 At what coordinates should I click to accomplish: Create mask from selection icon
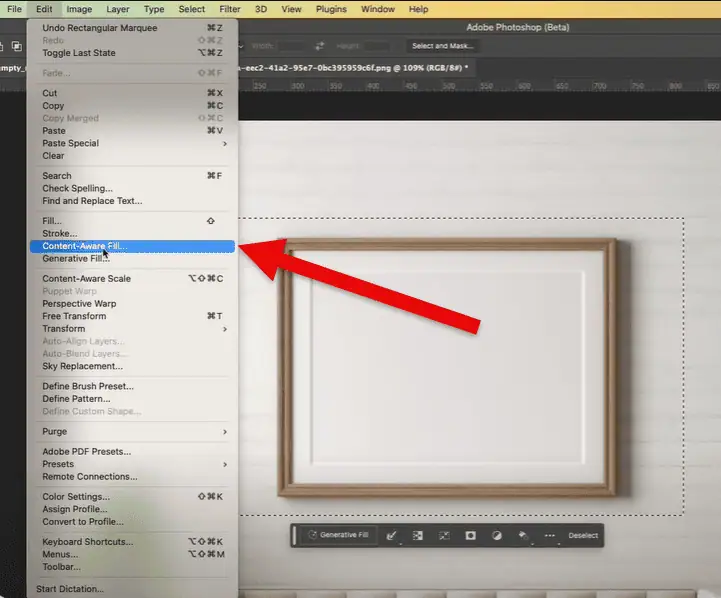(x=470, y=535)
